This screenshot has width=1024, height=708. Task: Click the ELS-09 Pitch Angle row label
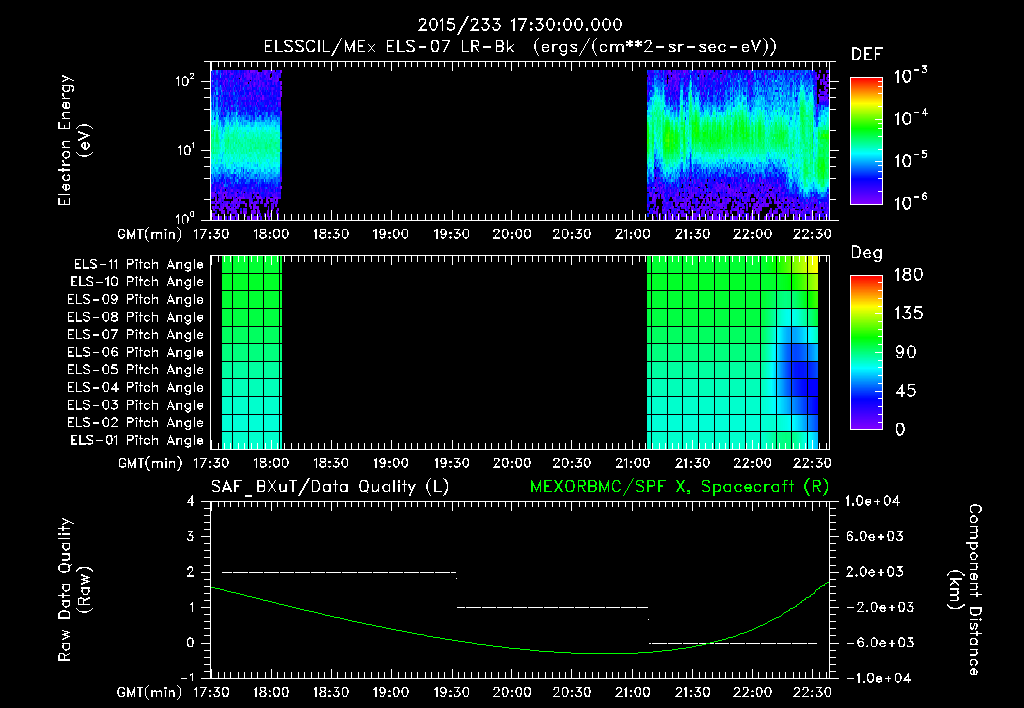coord(136,300)
